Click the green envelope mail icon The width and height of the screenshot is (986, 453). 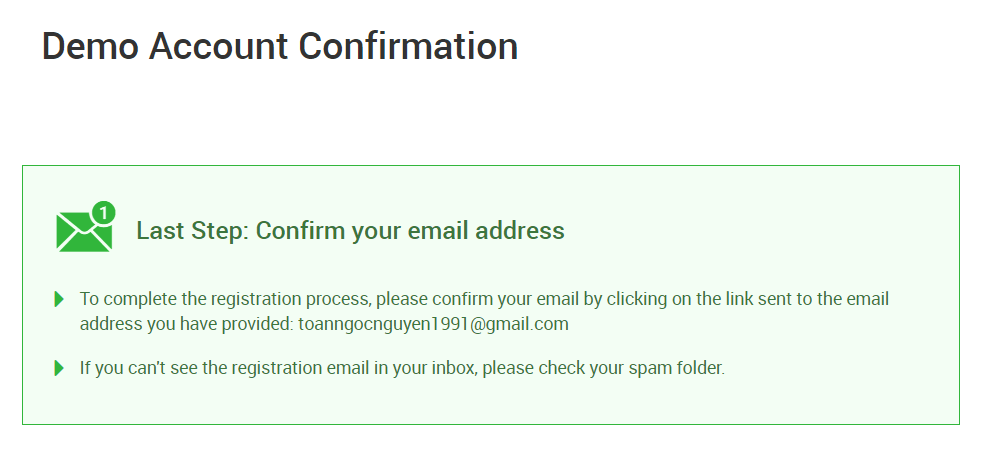click(x=82, y=232)
